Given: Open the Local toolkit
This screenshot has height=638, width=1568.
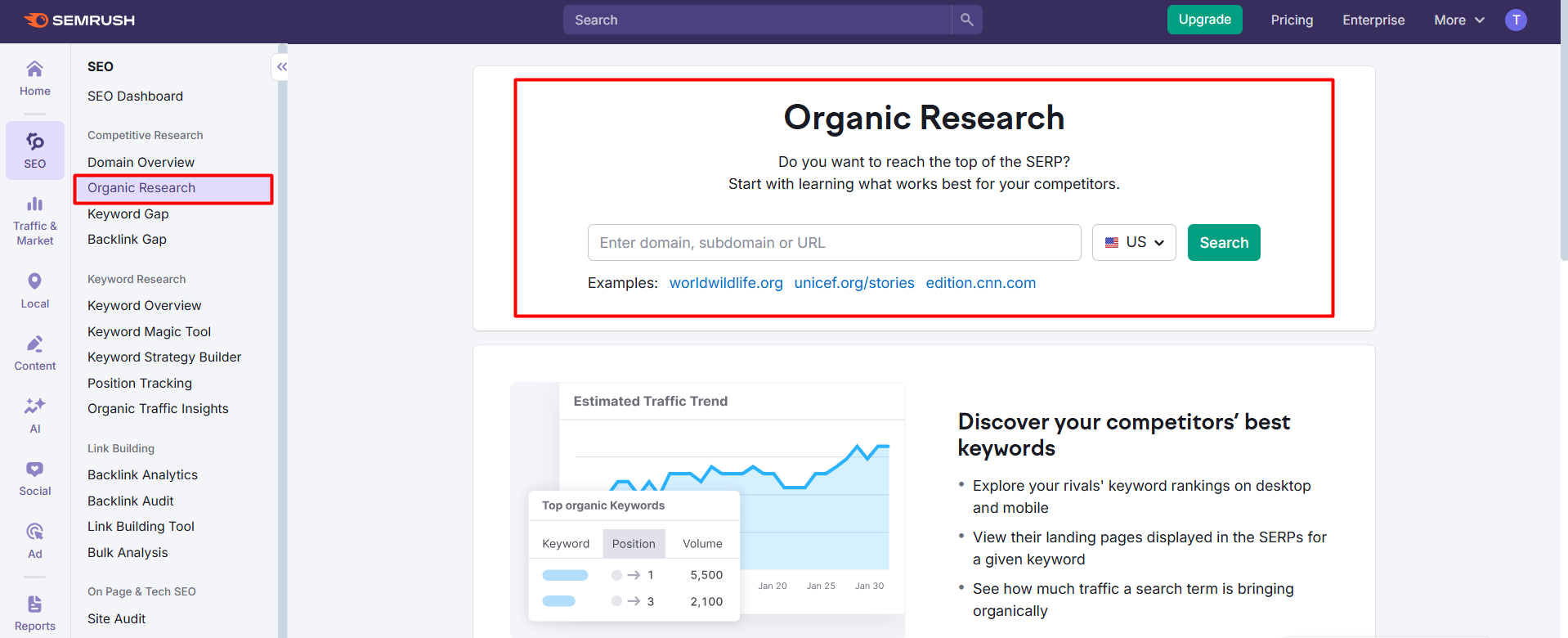Looking at the screenshot, I should point(35,290).
